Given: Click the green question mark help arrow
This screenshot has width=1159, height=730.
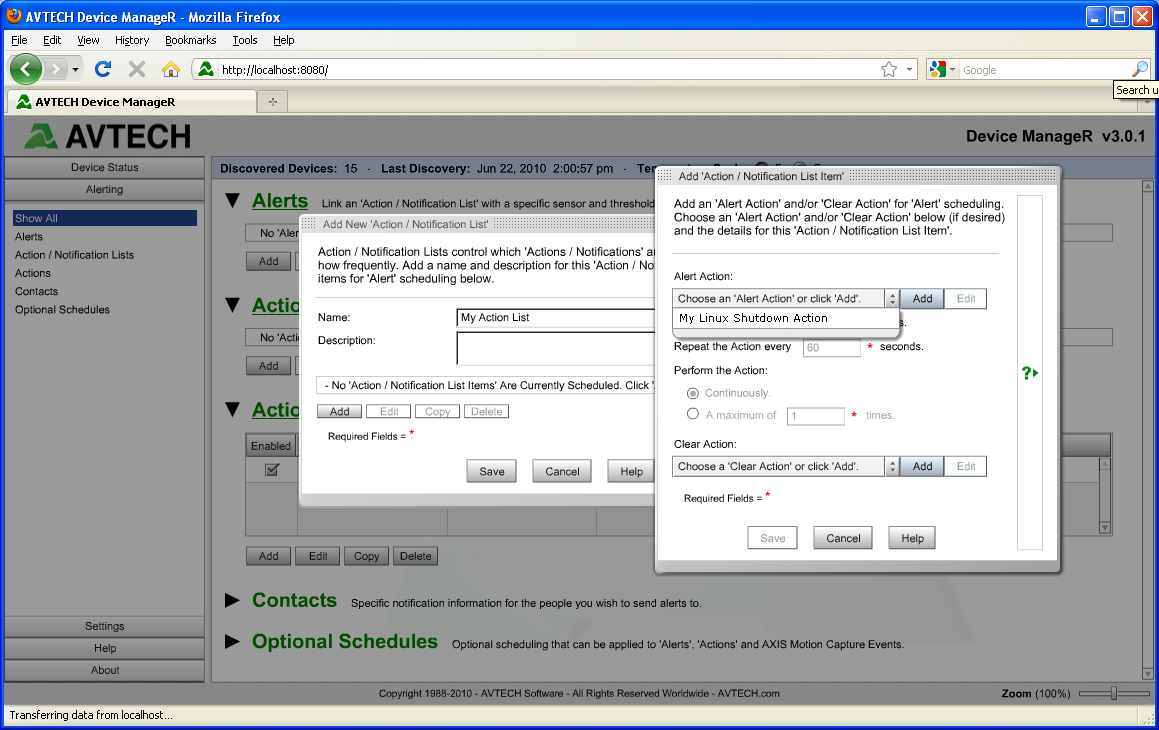Looking at the screenshot, I should coord(1030,373).
